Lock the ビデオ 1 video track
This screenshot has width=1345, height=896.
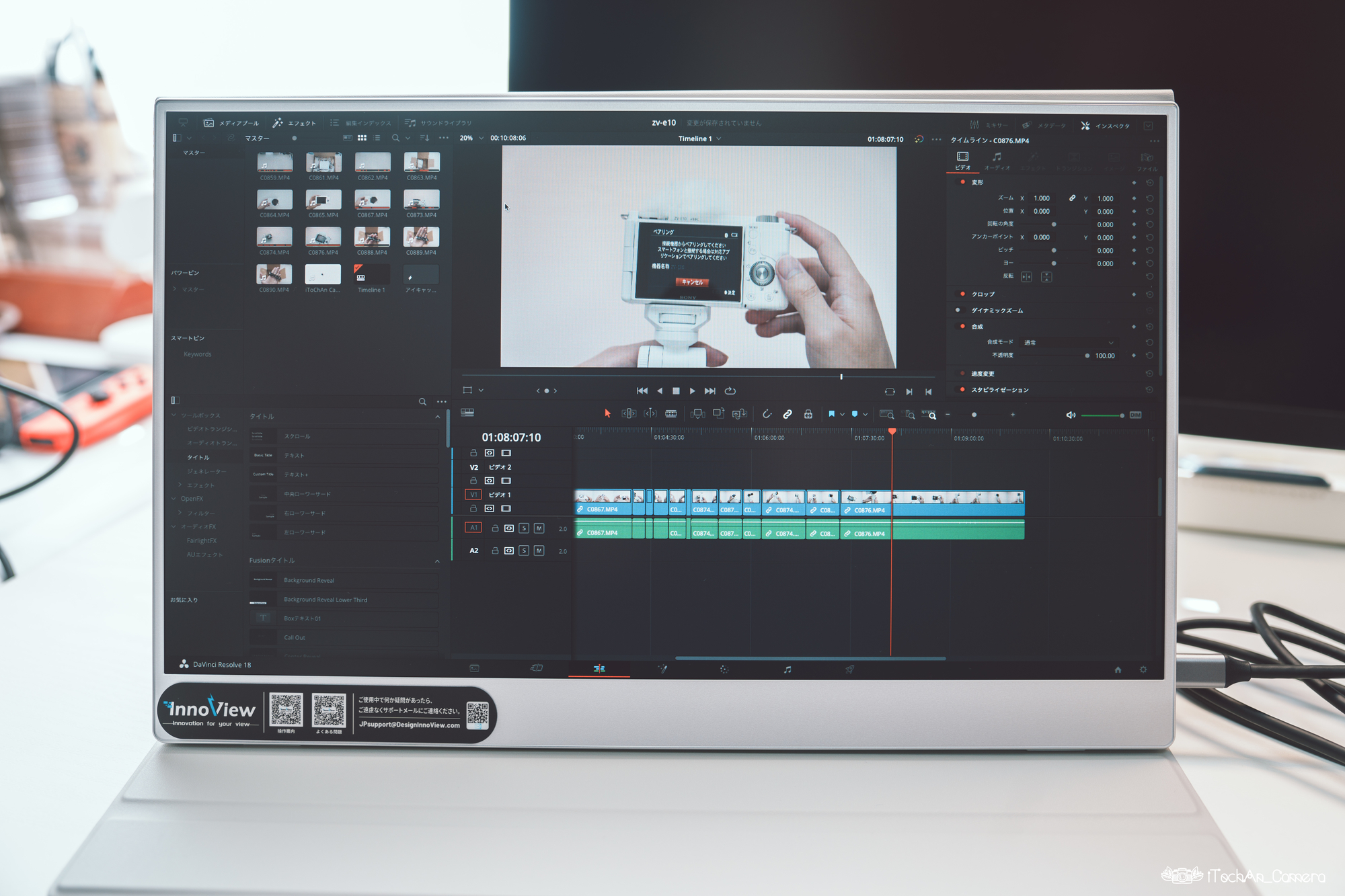pos(473,508)
